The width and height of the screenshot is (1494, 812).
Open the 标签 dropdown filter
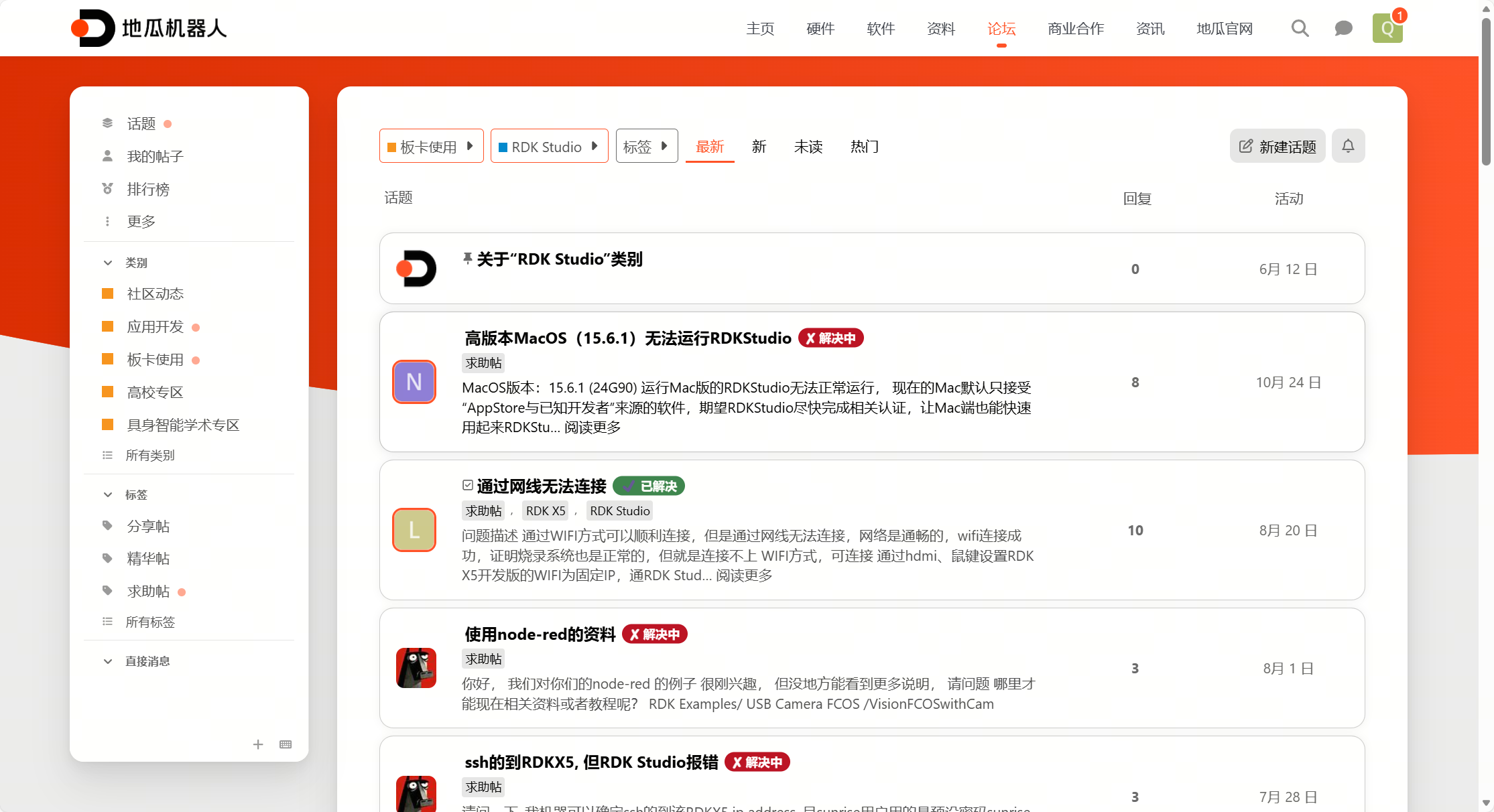[x=645, y=145]
